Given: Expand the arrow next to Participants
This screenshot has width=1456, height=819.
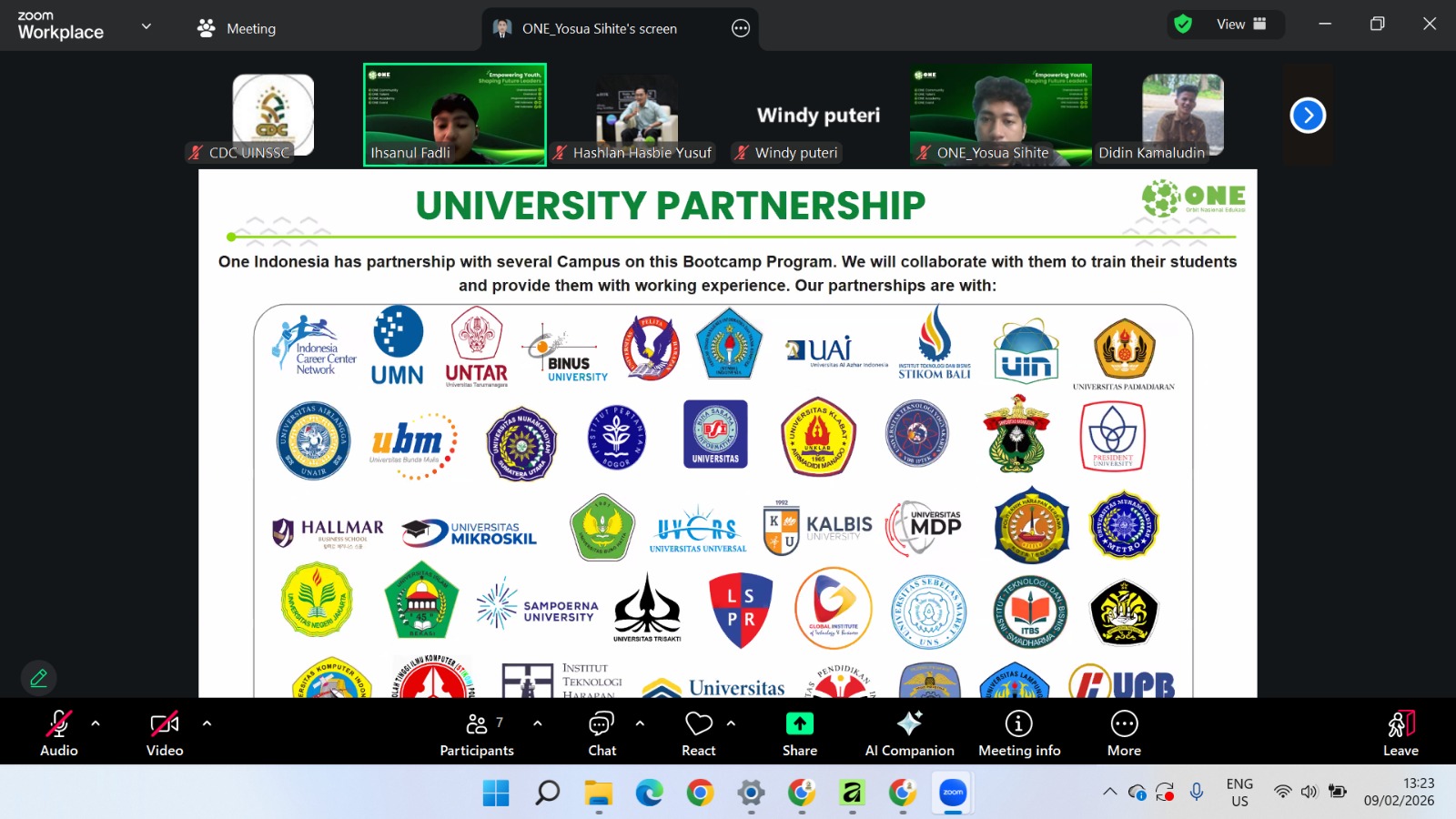Looking at the screenshot, I should point(538,723).
